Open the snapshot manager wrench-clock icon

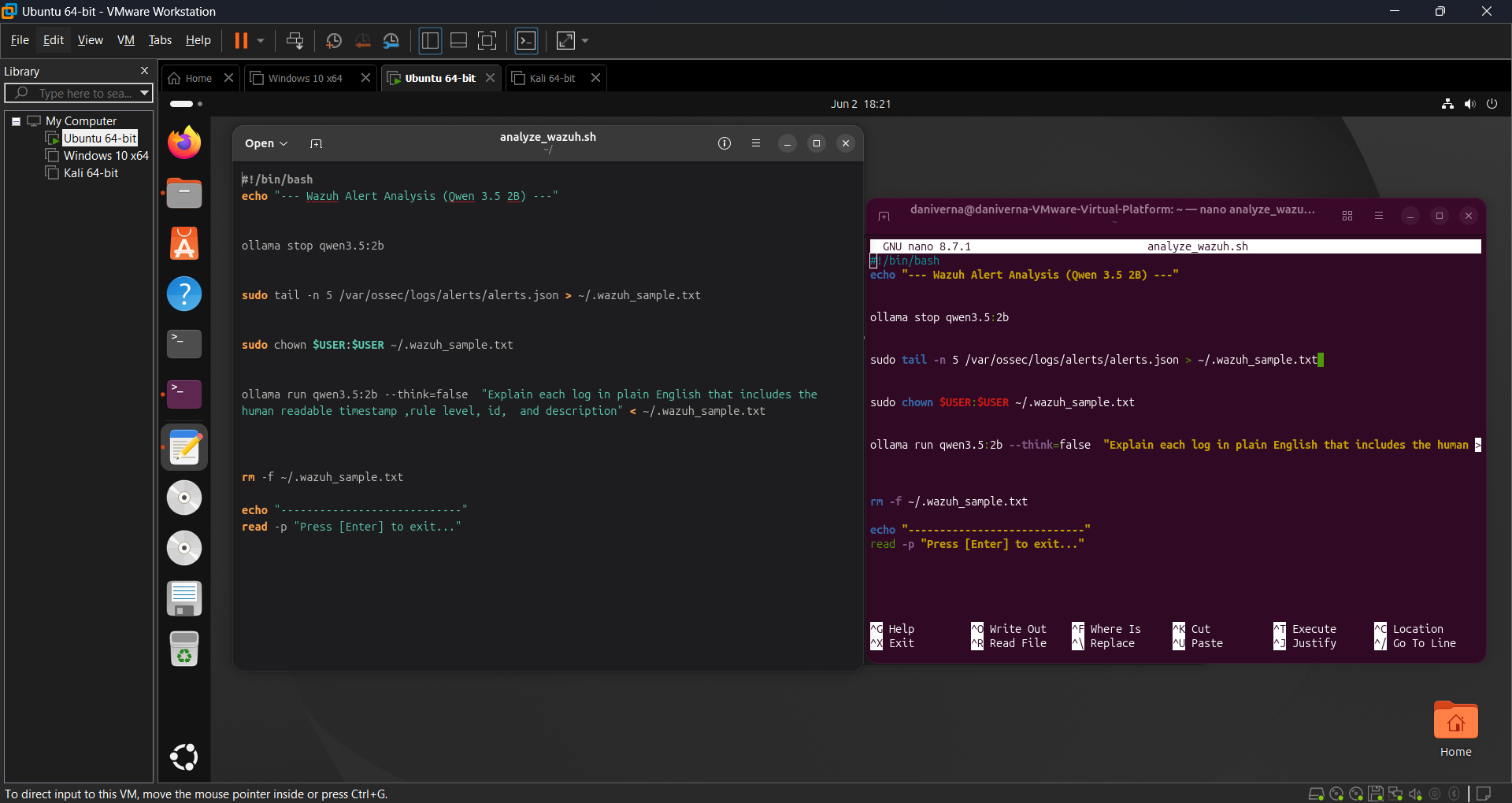(x=391, y=41)
